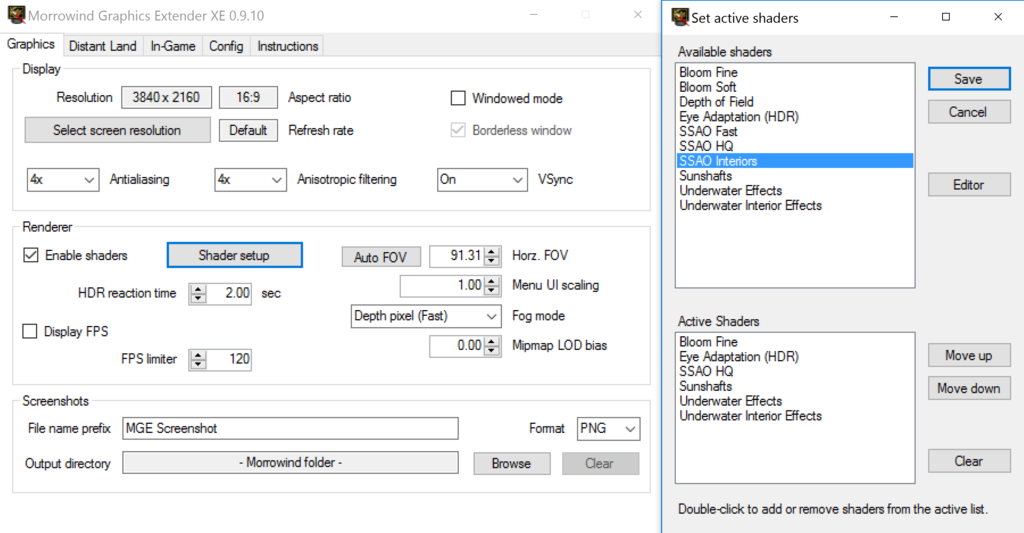1024x533 pixels.
Task: Move selected shader up
Action: pyautogui.click(x=968, y=355)
